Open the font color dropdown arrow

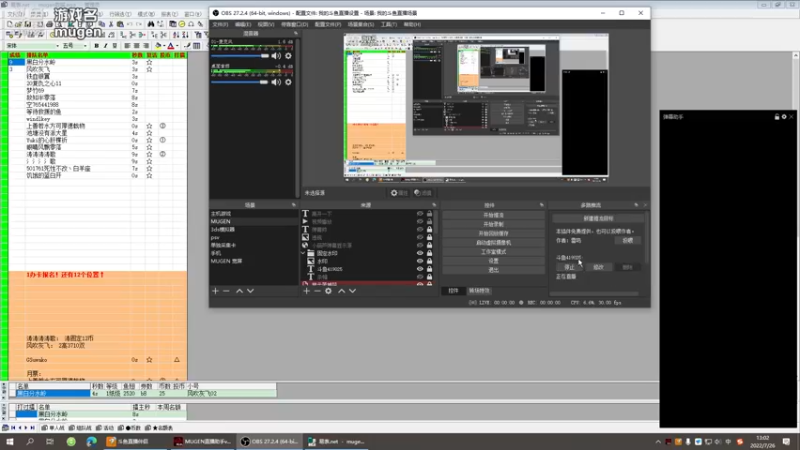[177, 45]
